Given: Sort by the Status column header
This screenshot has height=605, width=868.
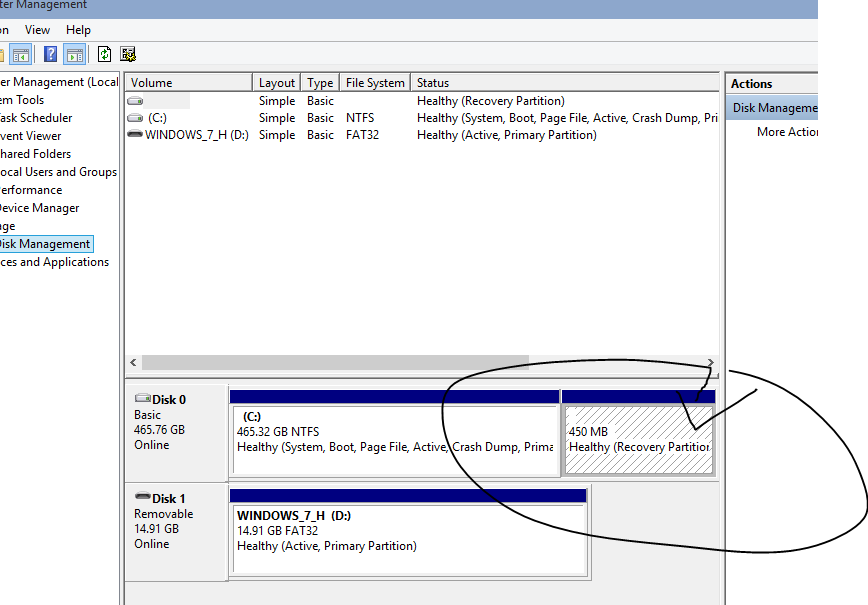Looking at the screenshot, I should (x=565, y=82).
